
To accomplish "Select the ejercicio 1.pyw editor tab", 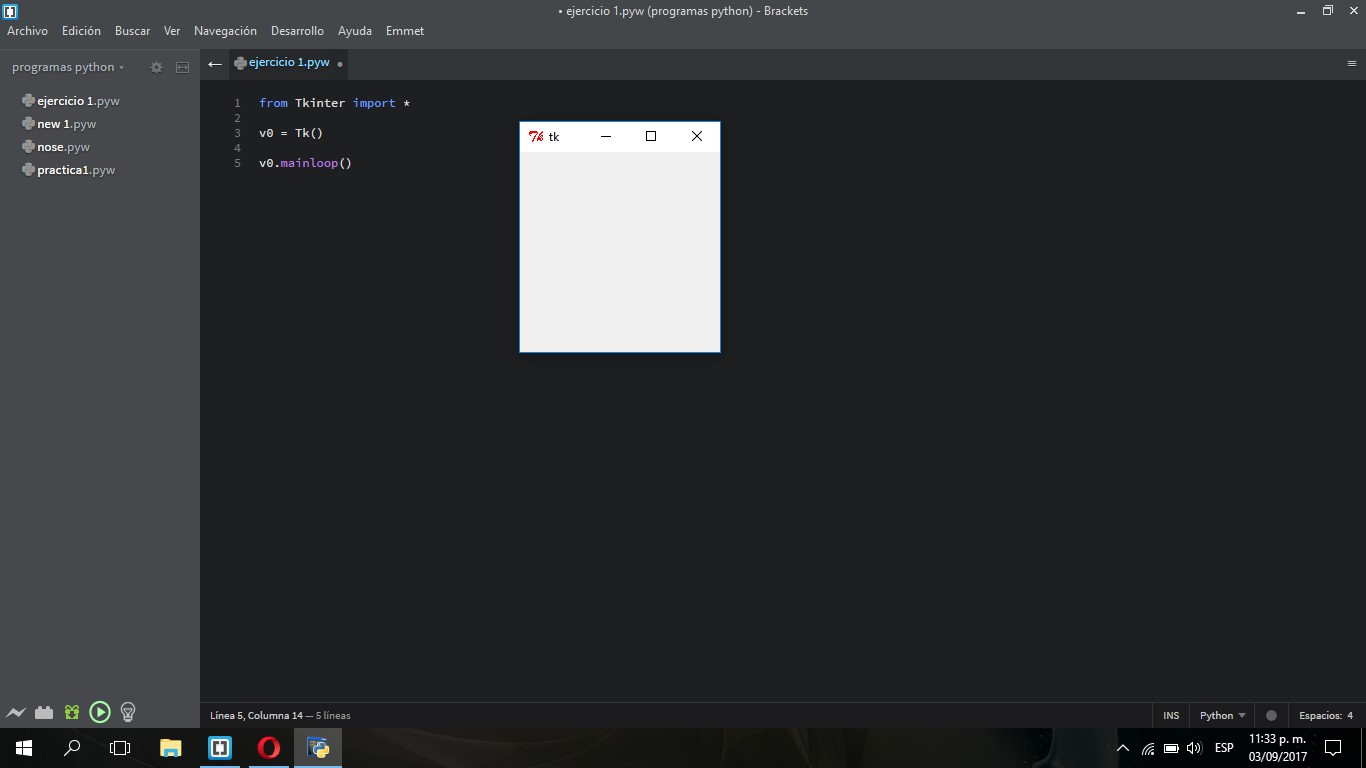I will click(288, 63).
